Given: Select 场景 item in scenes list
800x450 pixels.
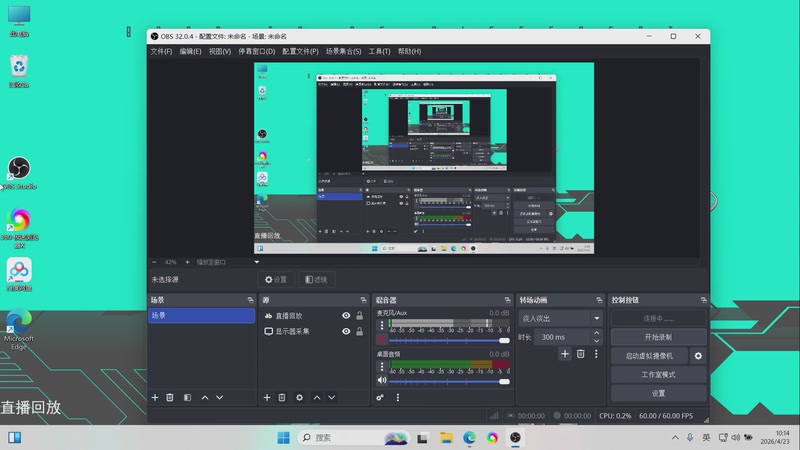Looking at the screenshot, I should pos(202,315).
